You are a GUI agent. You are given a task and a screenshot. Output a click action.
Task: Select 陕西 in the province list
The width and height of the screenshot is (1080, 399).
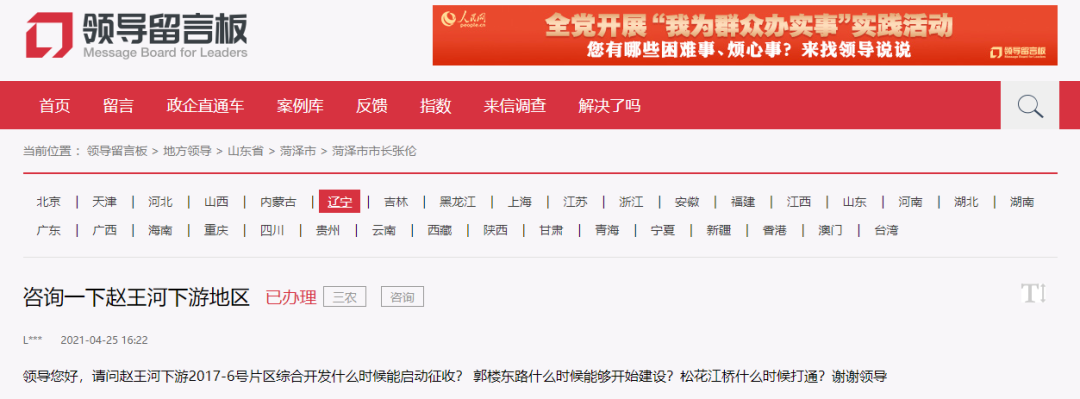pyautogui.click(x=495, y=230)
